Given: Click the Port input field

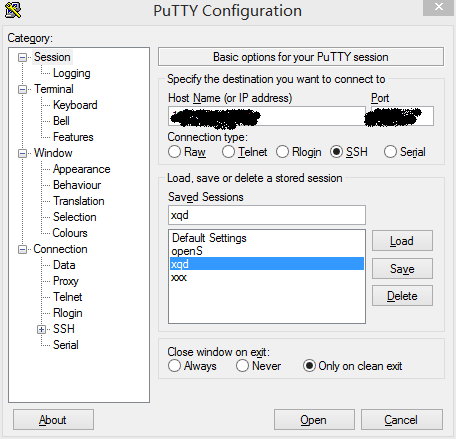Looking at the screenshot, I should (402, 116).
